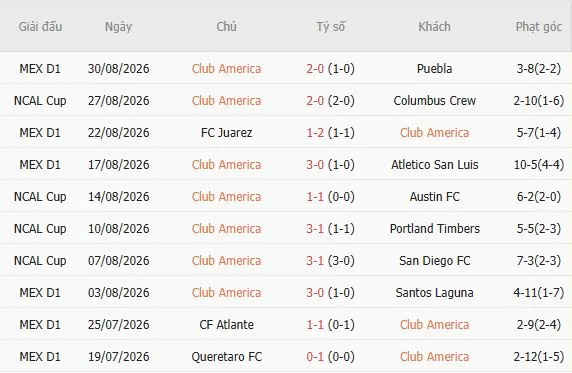Open the FC Juarez team page

click(227, 132)
